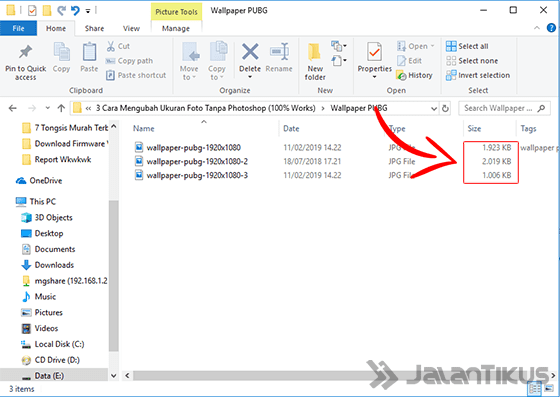Image resolution: width=560 pixels, height=397 pixels.
Task: Switch to large icons view toggle
Action: click(x=549, y=388)
